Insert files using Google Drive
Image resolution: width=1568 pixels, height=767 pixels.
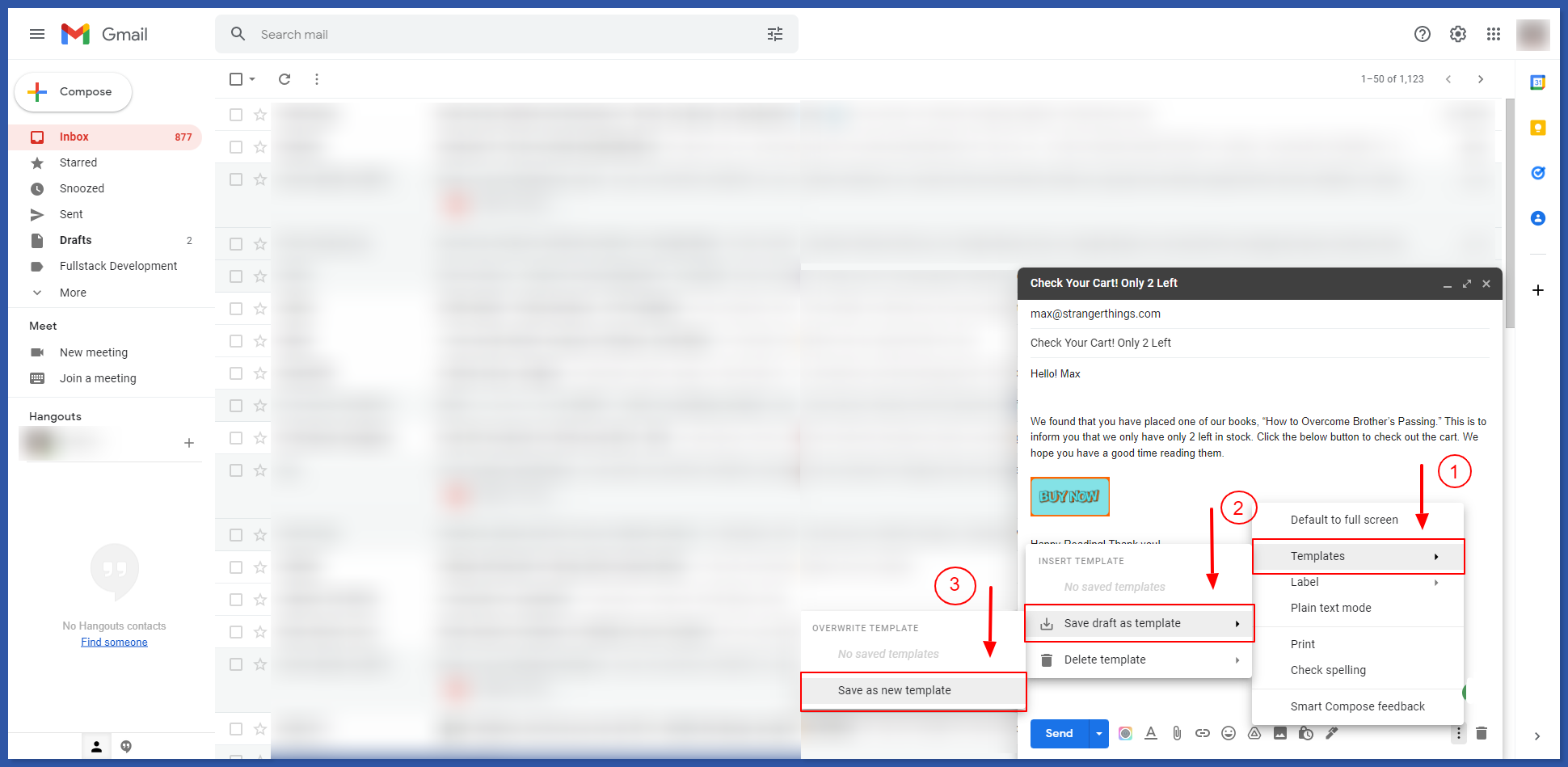click(x=1254, y=733)
